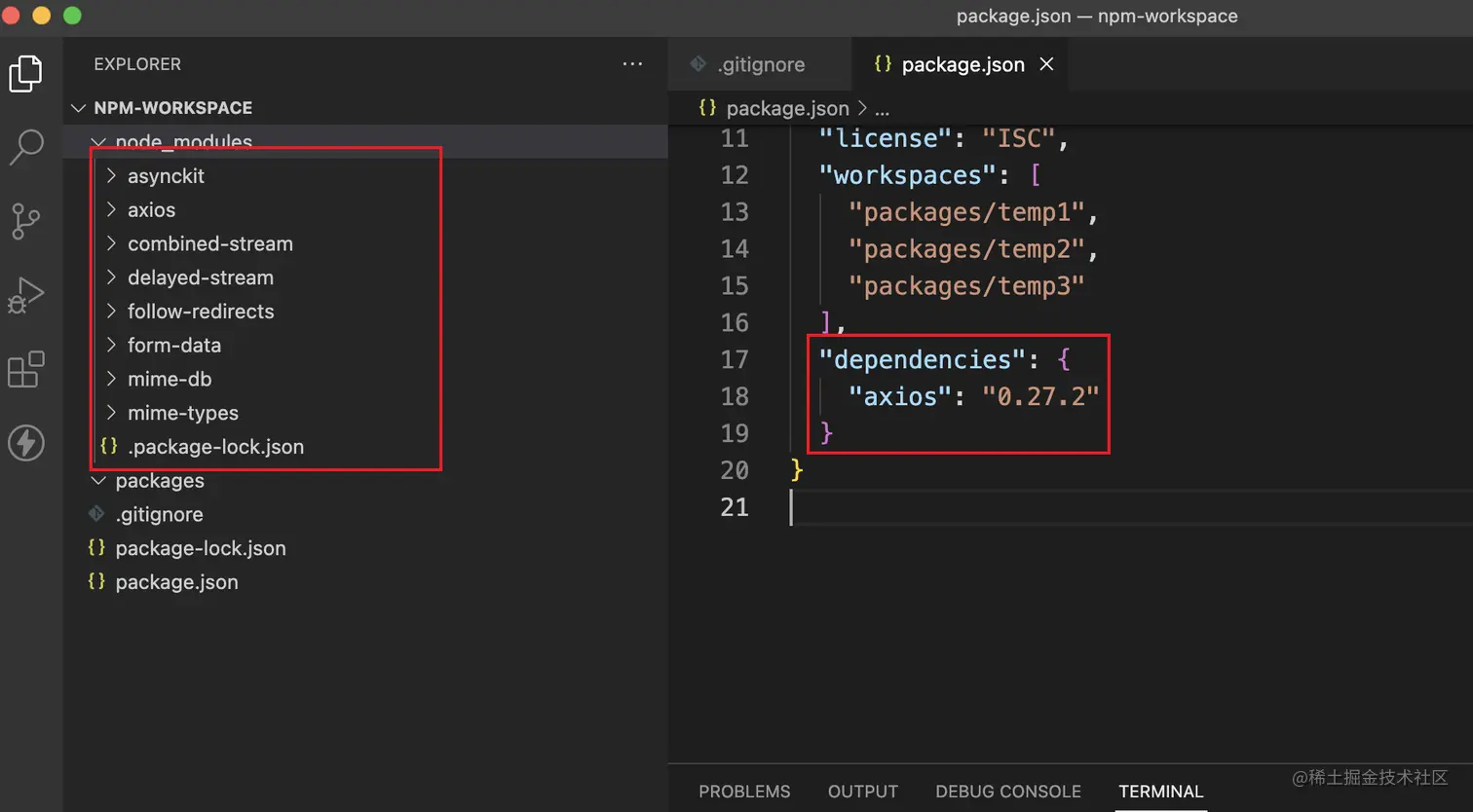Collapse the packages folder

(x=159, y=481)
